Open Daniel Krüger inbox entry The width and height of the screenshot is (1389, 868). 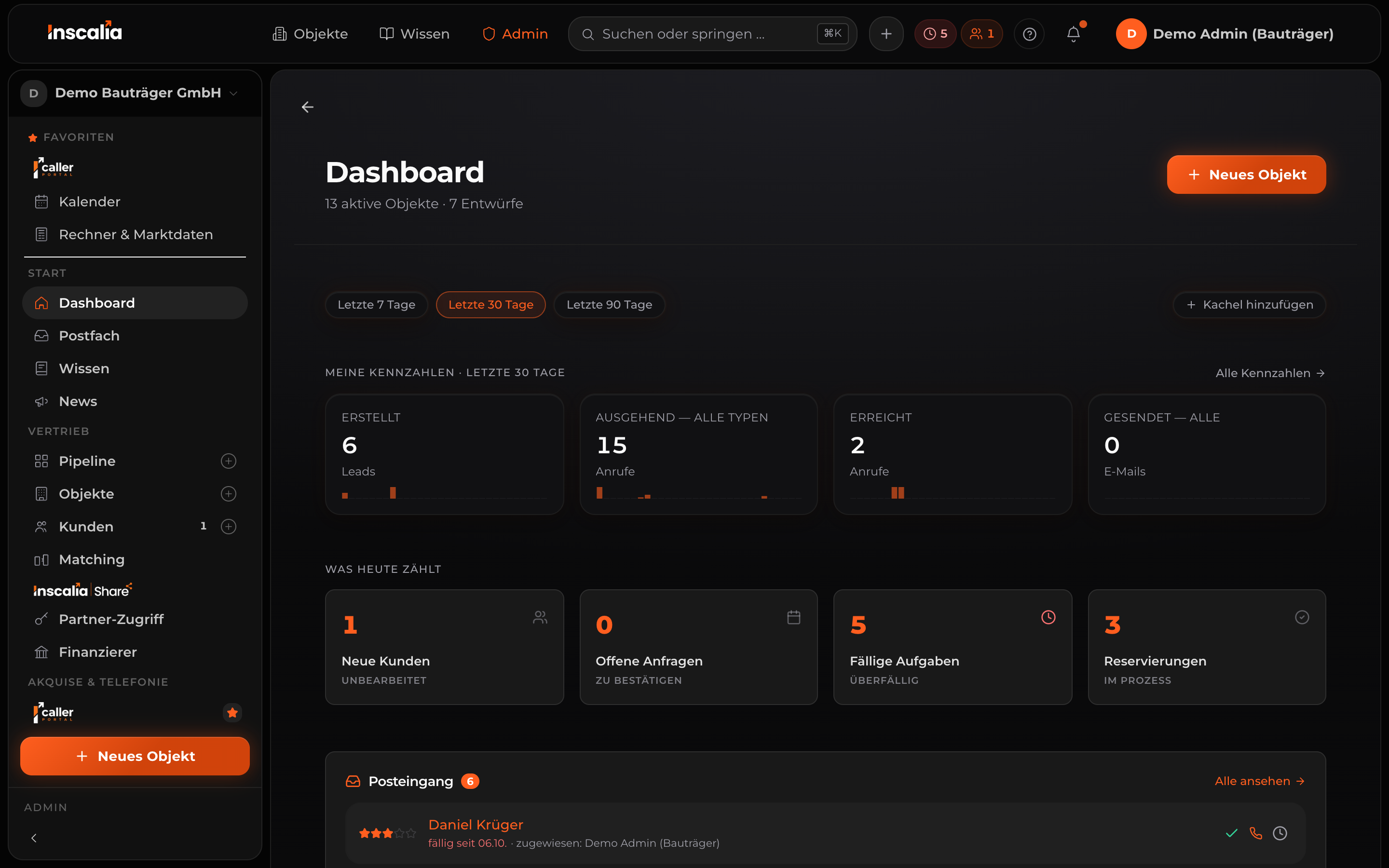pos(825,833)
